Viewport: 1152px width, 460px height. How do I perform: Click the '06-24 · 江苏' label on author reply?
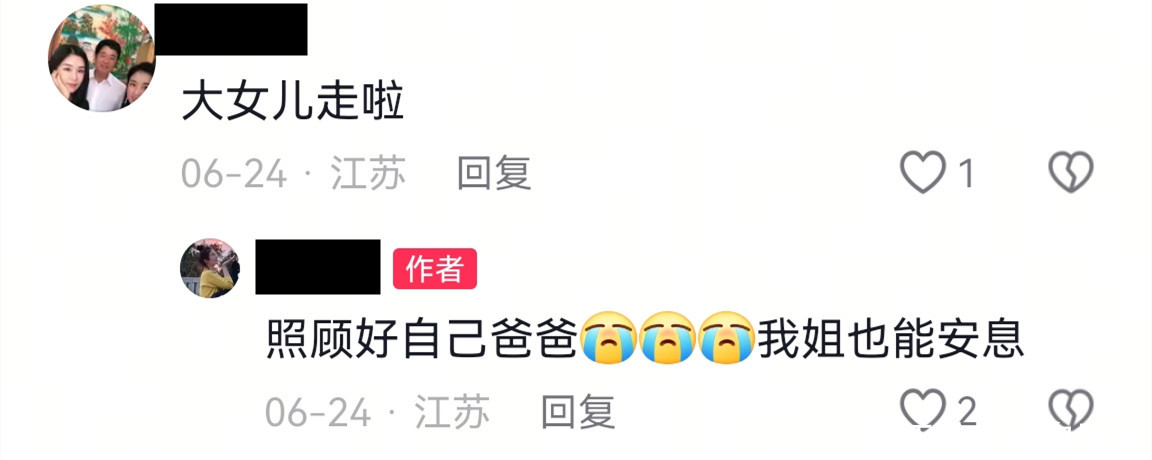tap(378, 412)
